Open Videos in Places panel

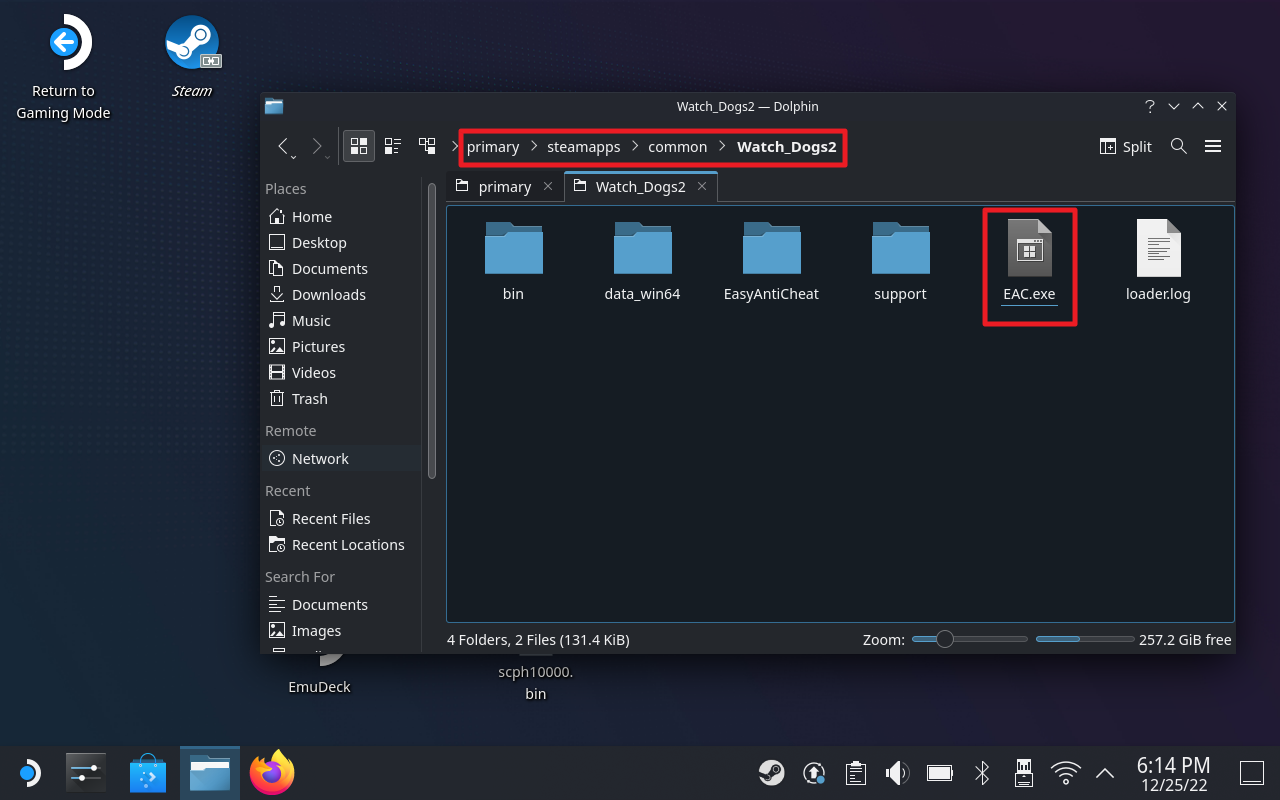coord(341,373)
